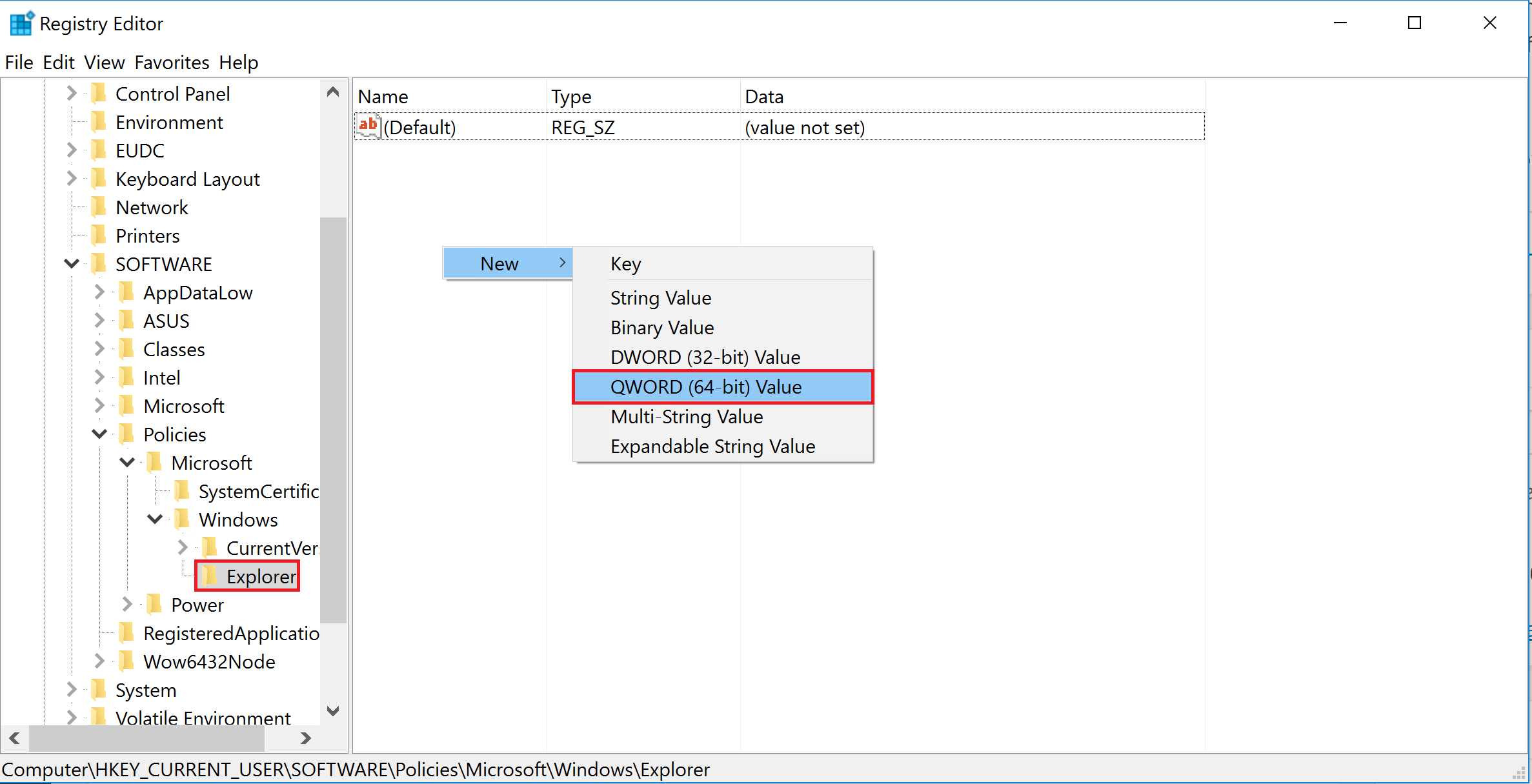This screenshot has width=1532, height=784.
Task: Choose QWORD (64-bit) Value
Action: 723,387
